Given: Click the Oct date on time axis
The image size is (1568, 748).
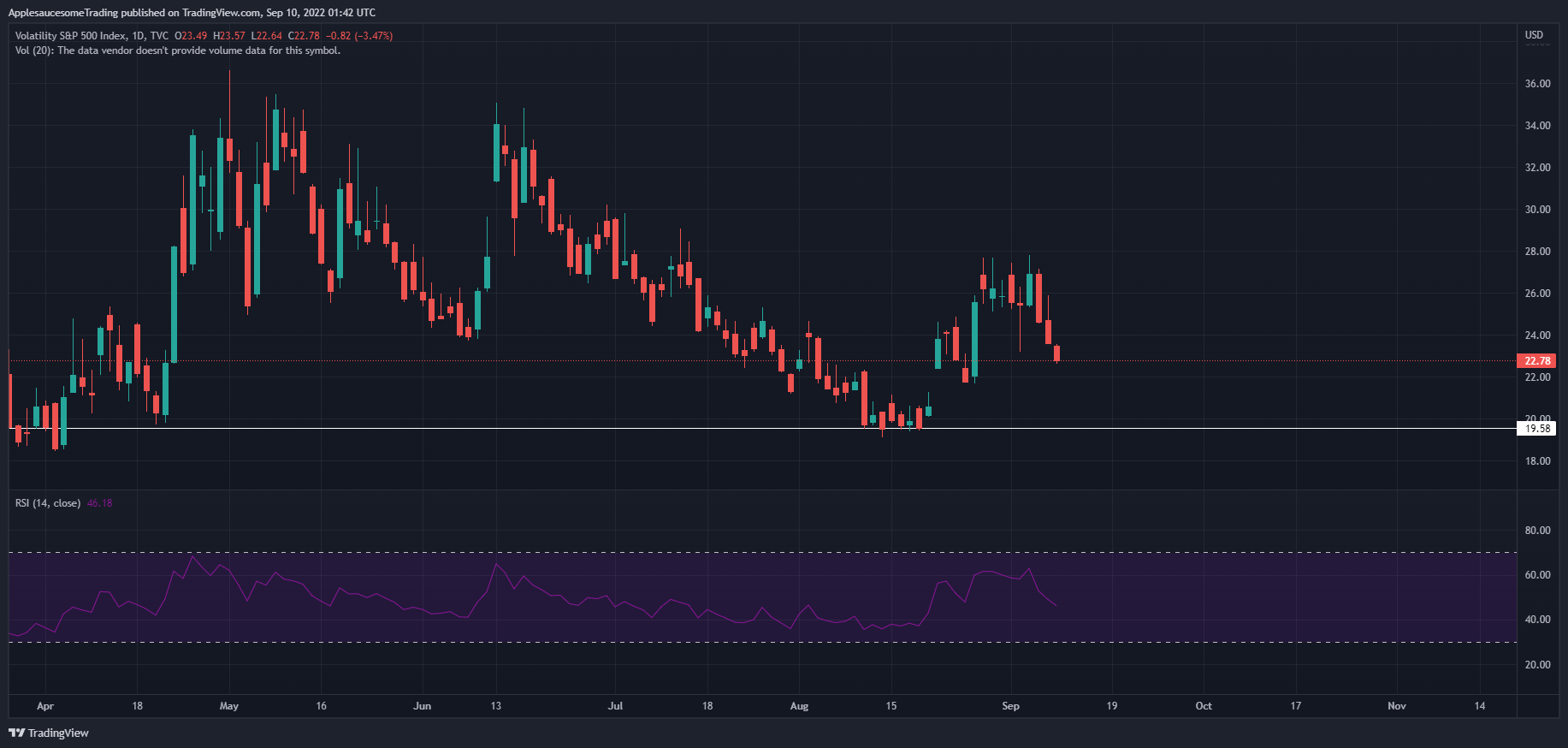Looking at the screenshot, I should (x=1204, y=706).
